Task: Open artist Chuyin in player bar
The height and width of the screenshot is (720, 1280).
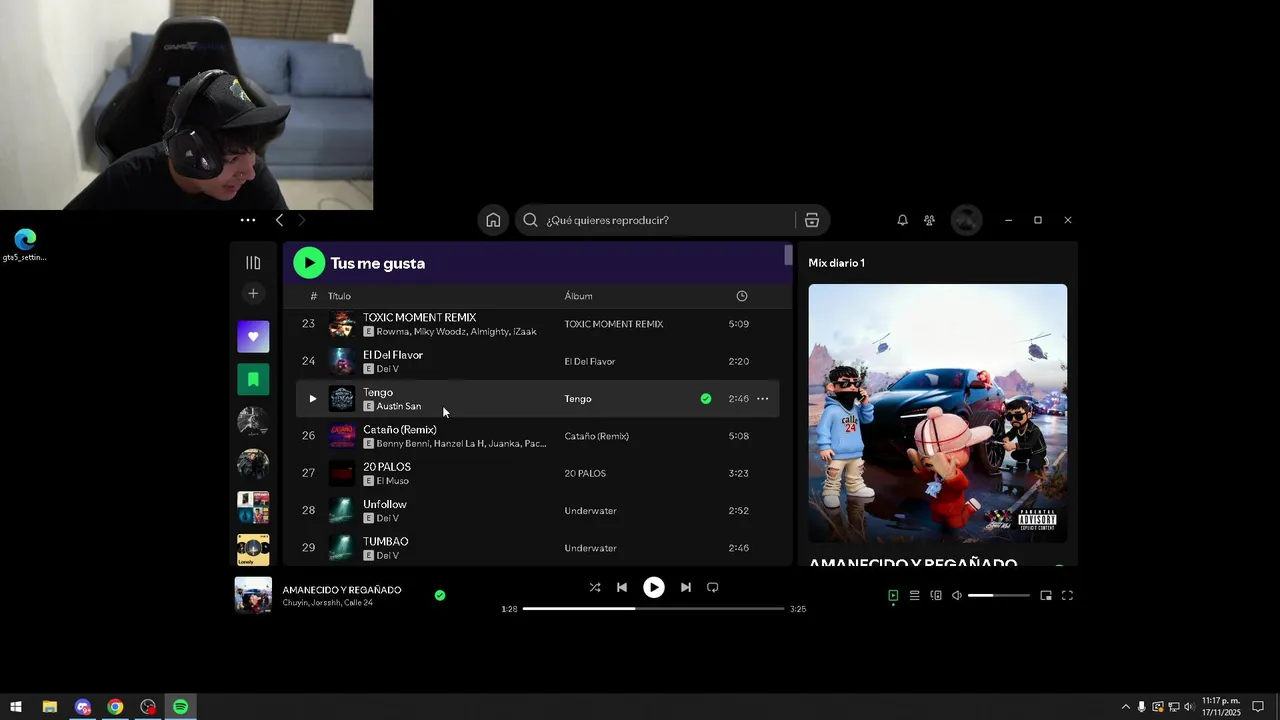Action: tap(294, 603)
